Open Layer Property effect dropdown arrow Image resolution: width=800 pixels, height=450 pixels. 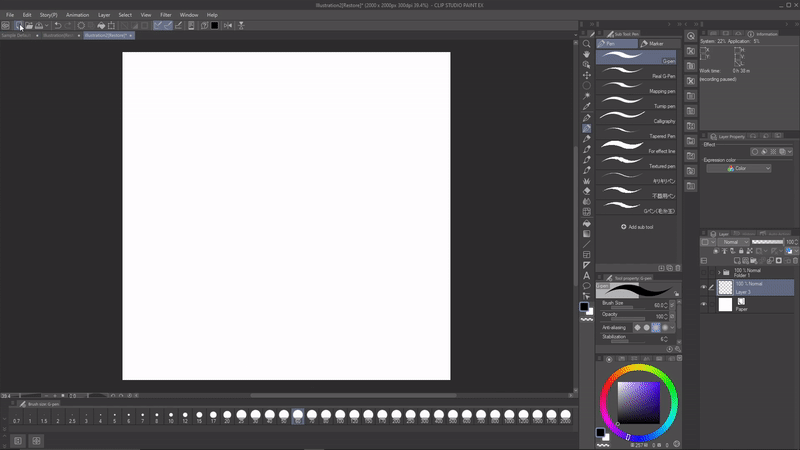(790, 152)
